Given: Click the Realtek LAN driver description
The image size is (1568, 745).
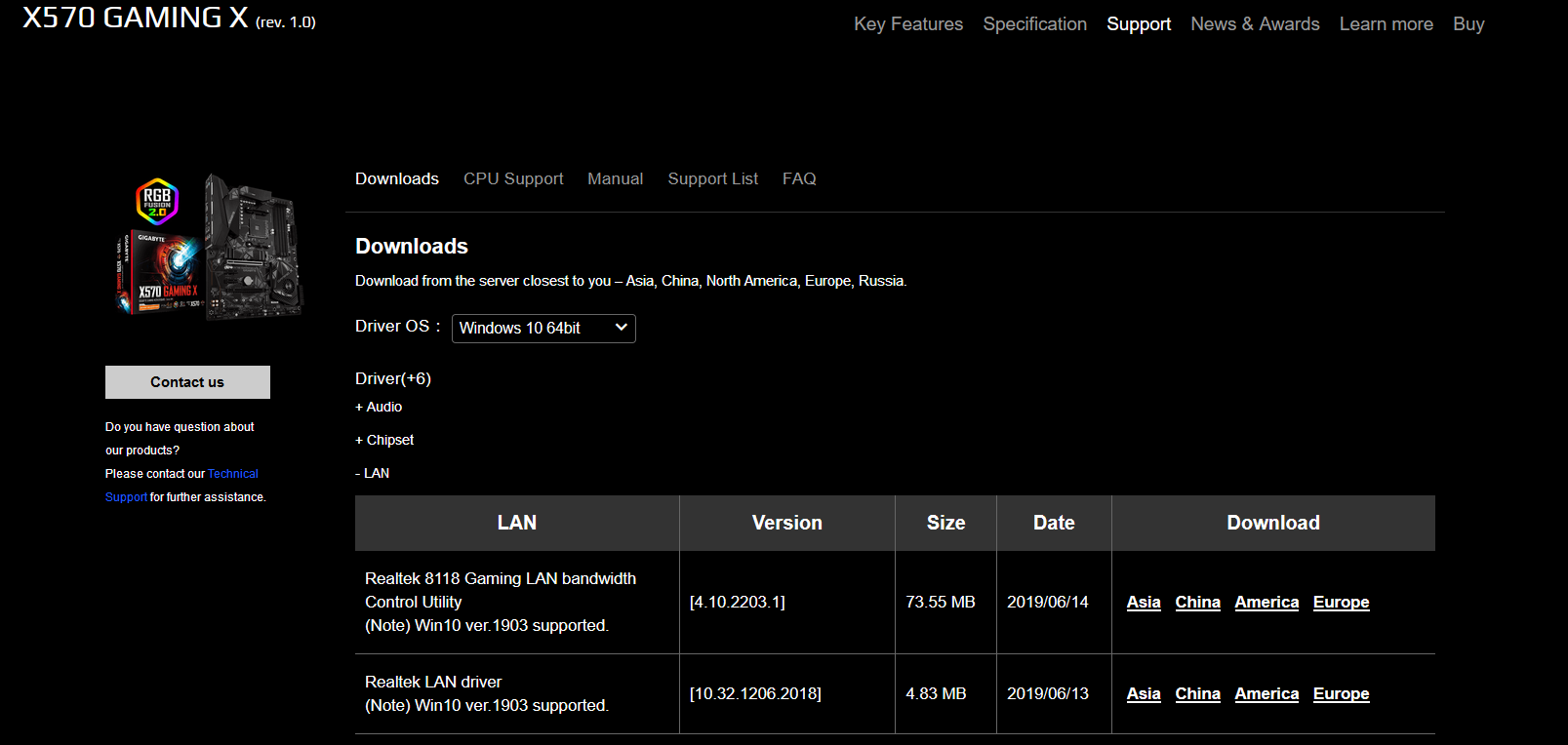Looking at the screenshot, I should (x=487, y=694).
